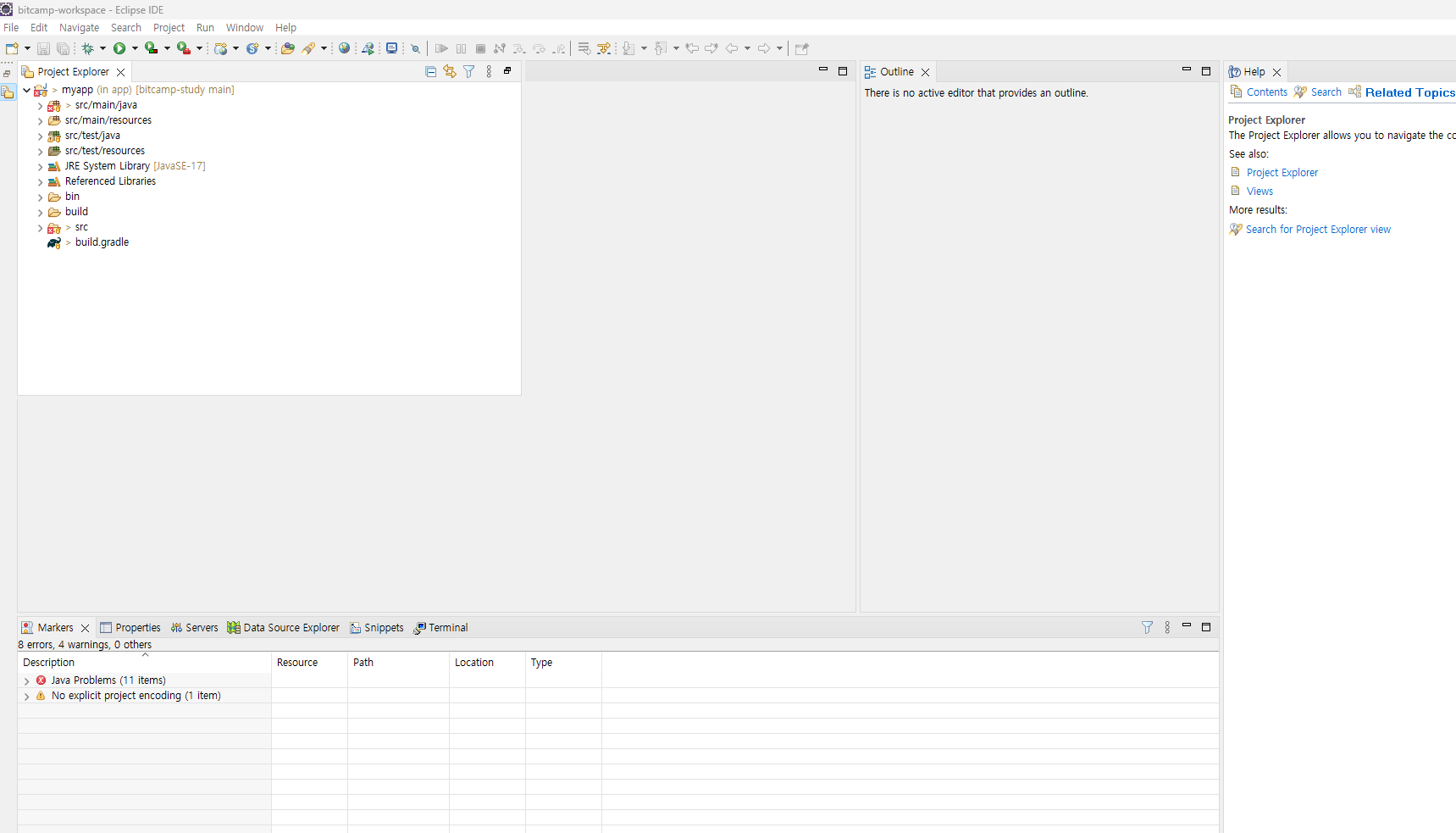Select src/test/resources folder

(x=104, y=151)
